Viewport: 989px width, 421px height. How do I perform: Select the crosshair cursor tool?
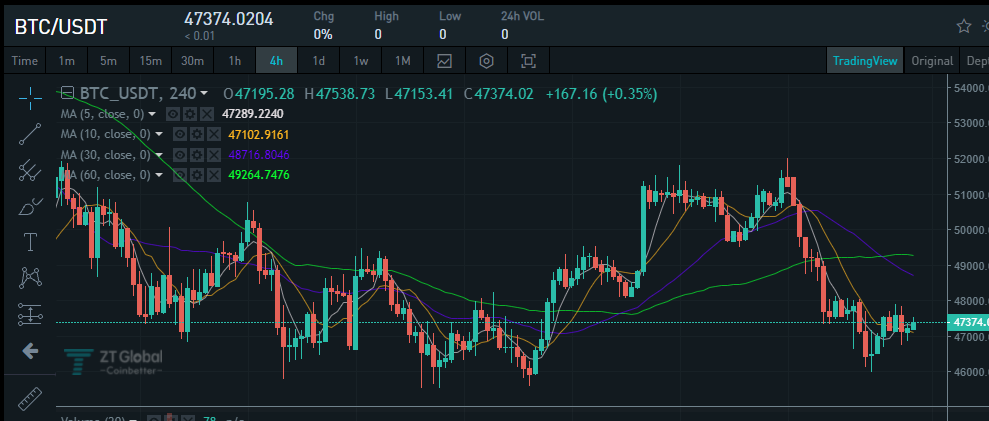click(x=30, y=97)
